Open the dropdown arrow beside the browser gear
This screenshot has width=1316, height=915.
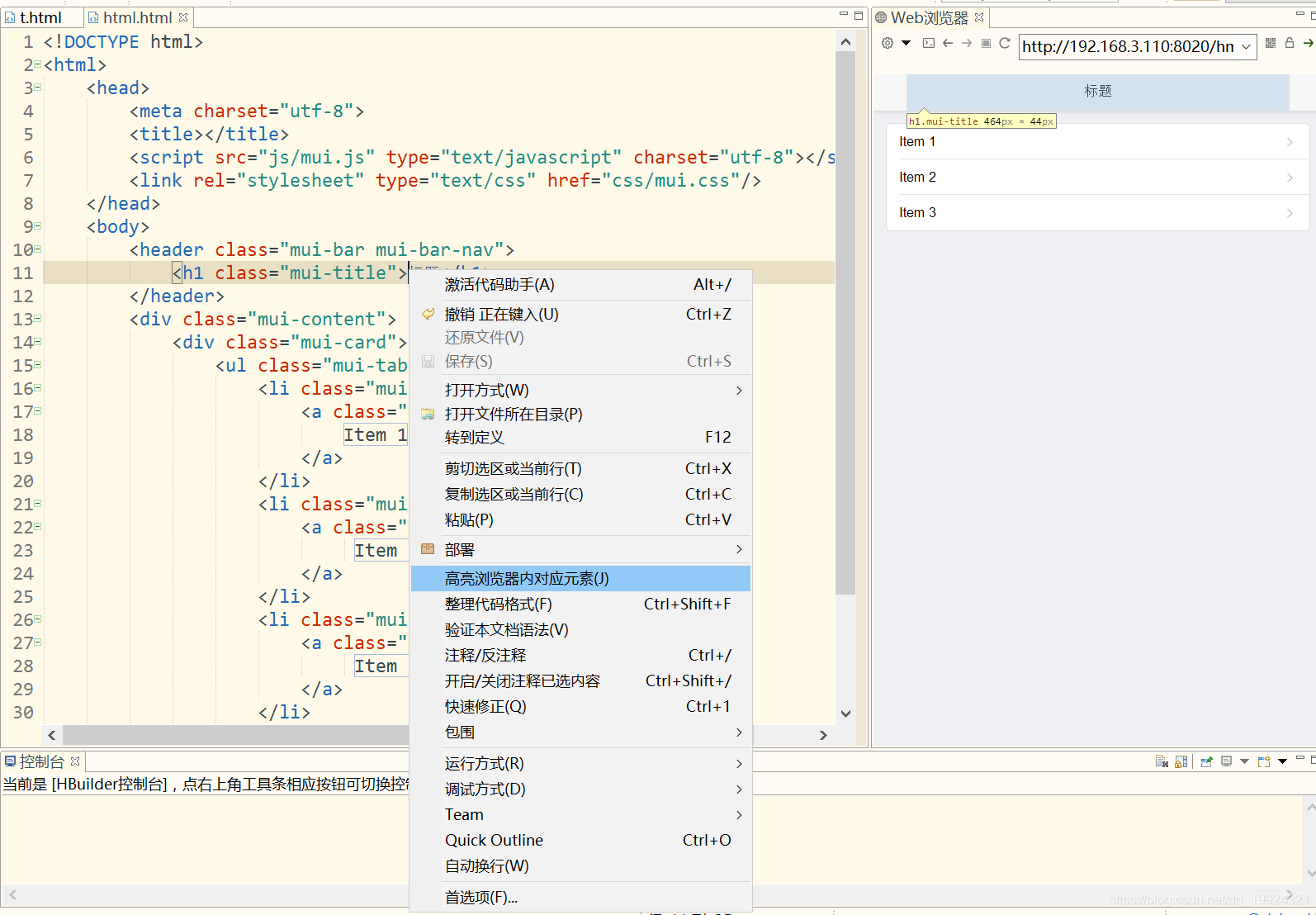click(x=906, y=43)
